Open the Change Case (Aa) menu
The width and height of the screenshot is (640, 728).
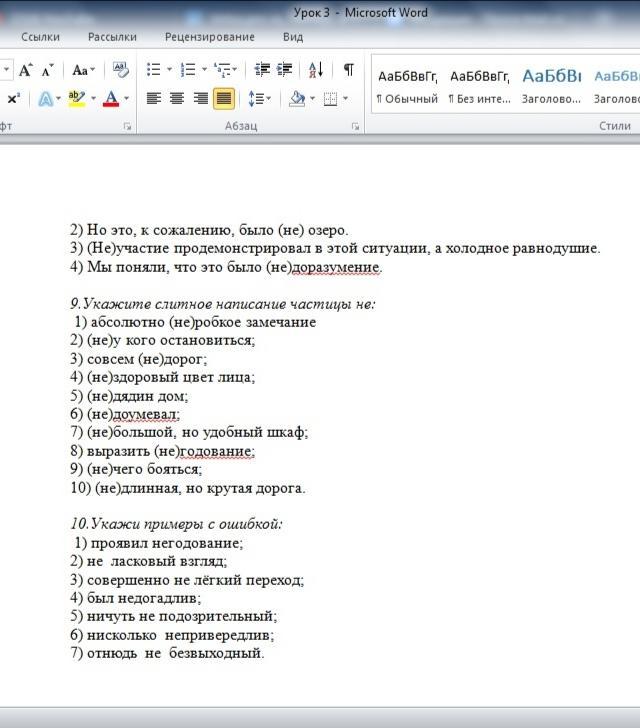coord(84,70)
